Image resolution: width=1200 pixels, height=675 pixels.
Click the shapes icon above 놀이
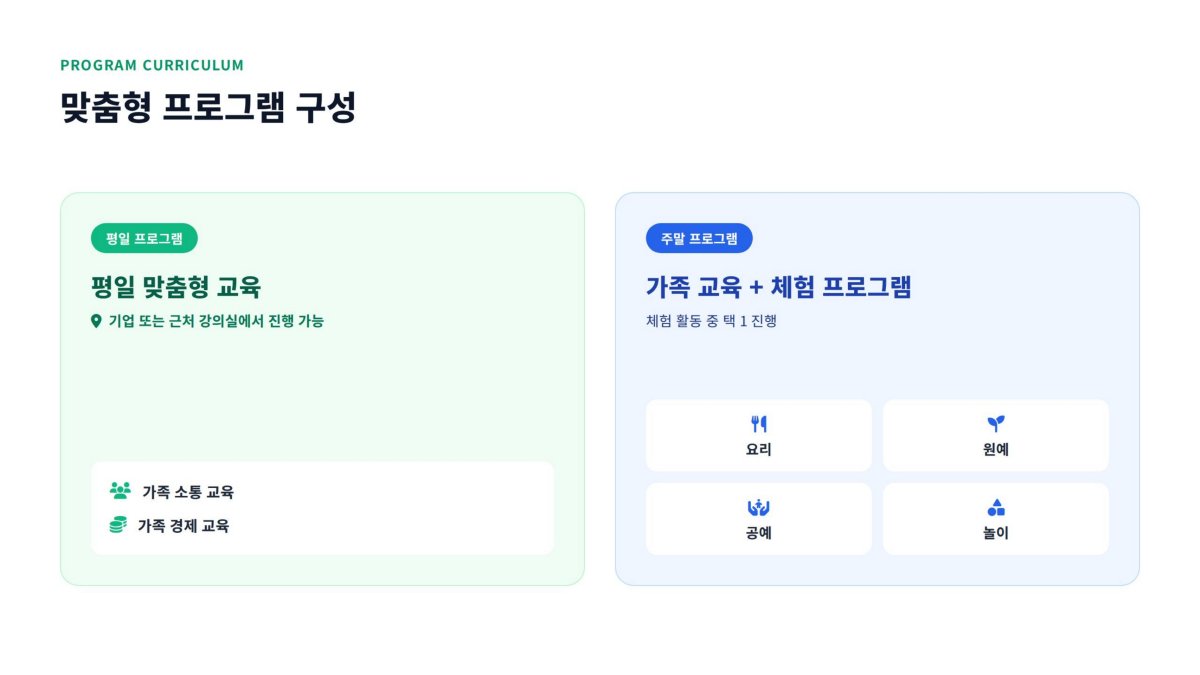click(x=996, y=508)
